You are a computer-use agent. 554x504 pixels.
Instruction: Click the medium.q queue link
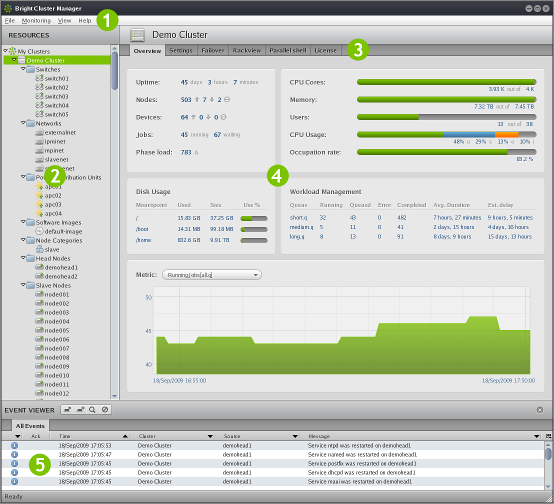[301, 227]
